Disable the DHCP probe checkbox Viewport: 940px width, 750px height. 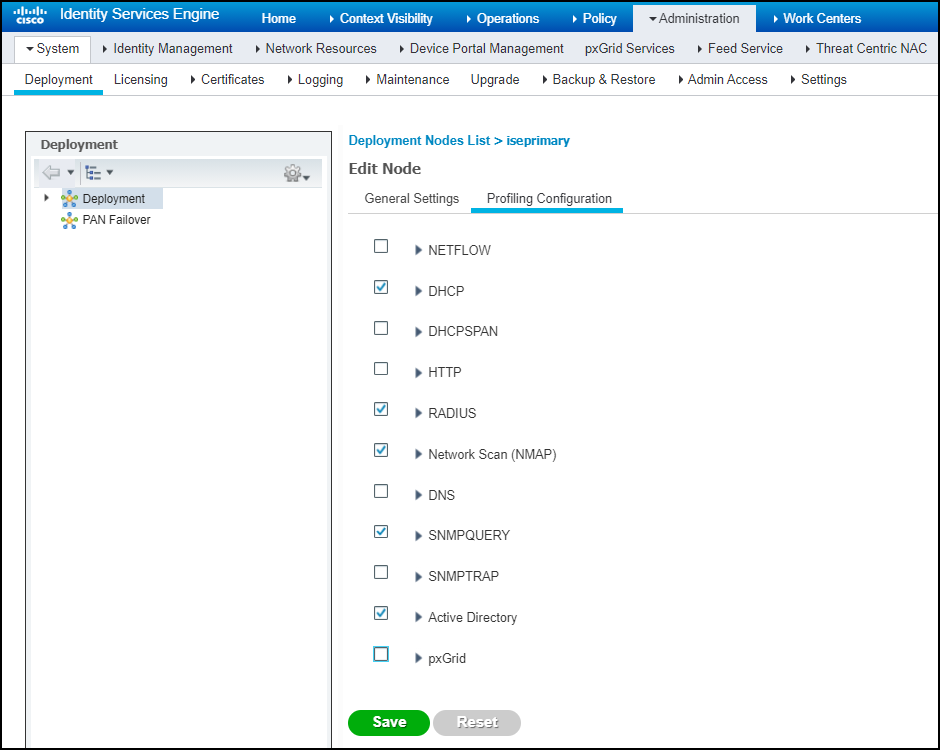tap(381, 287)
